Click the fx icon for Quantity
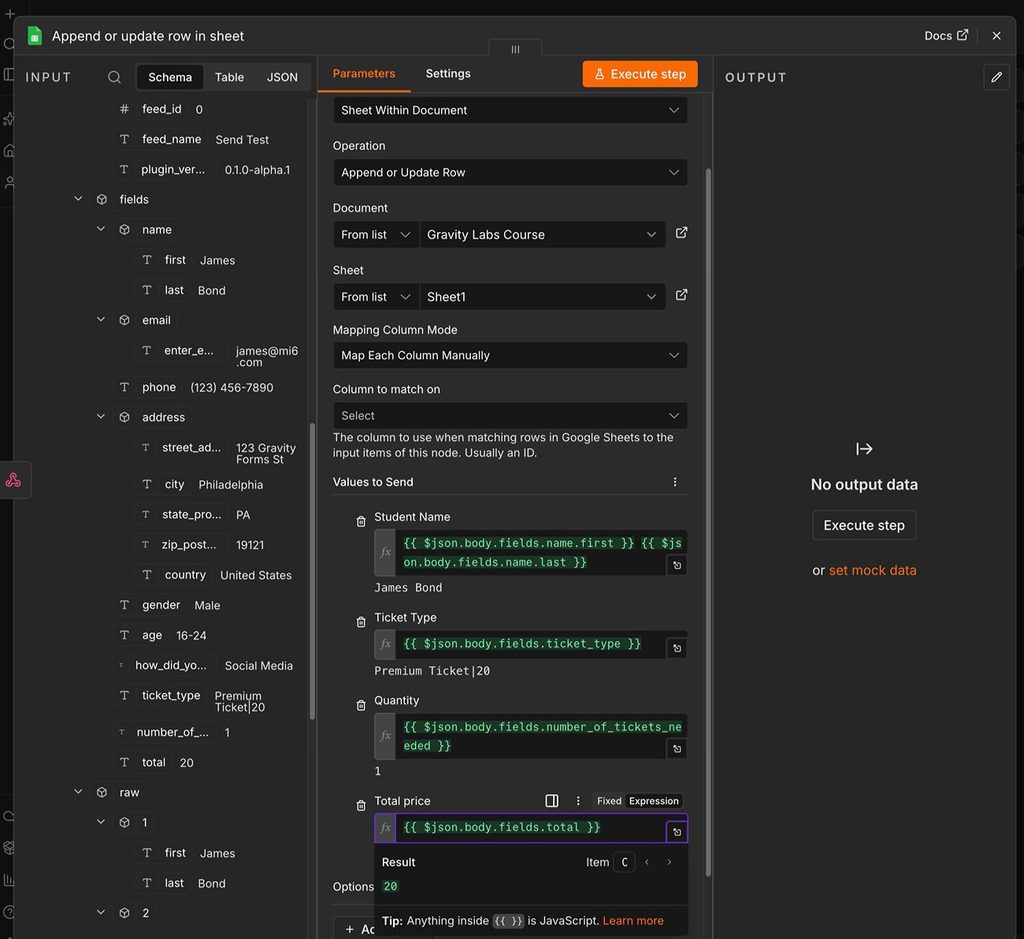The width and height of the screenshot is (1024, 939). click(385, 736)
